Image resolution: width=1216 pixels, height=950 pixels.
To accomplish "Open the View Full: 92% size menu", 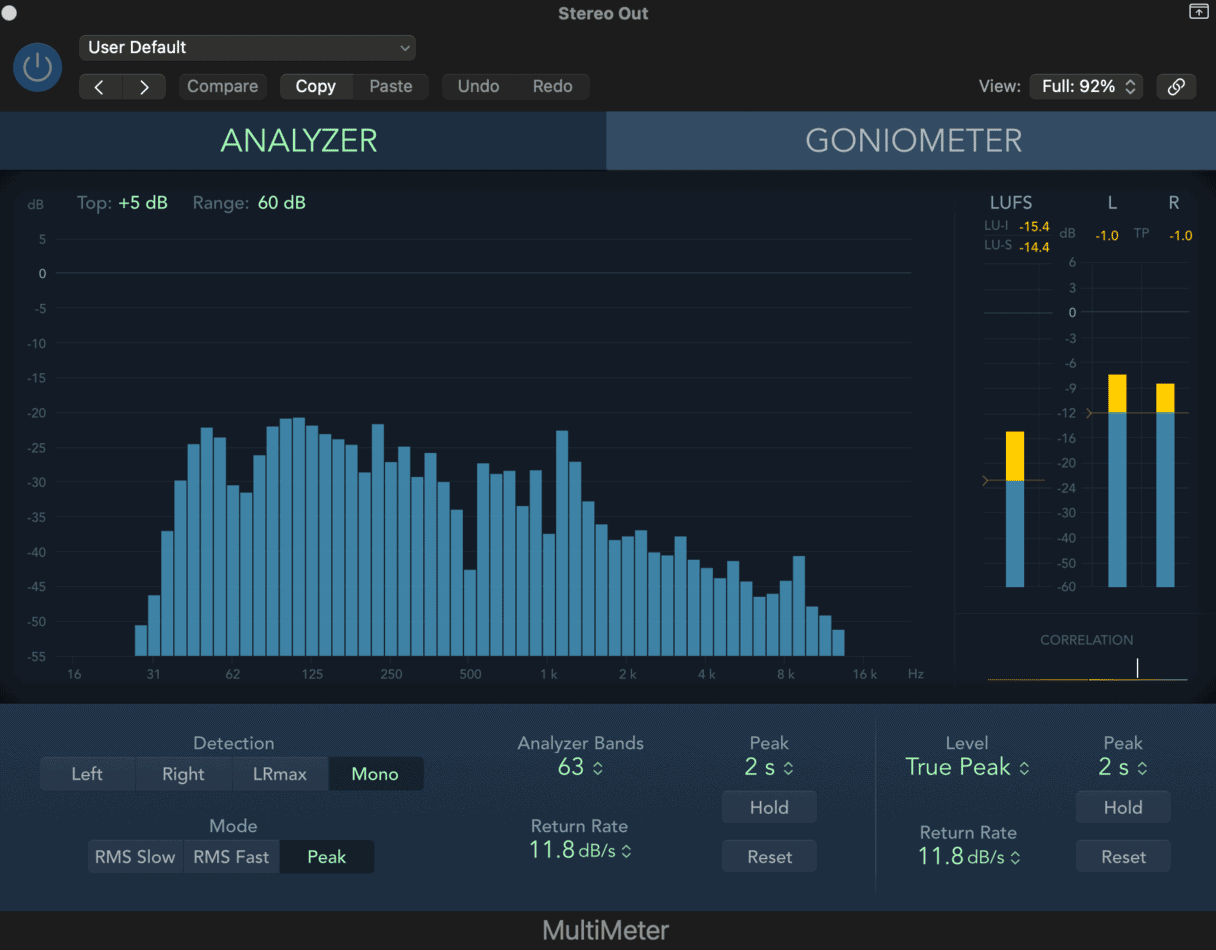I will pyautogui.click(x=1087, y=87).
